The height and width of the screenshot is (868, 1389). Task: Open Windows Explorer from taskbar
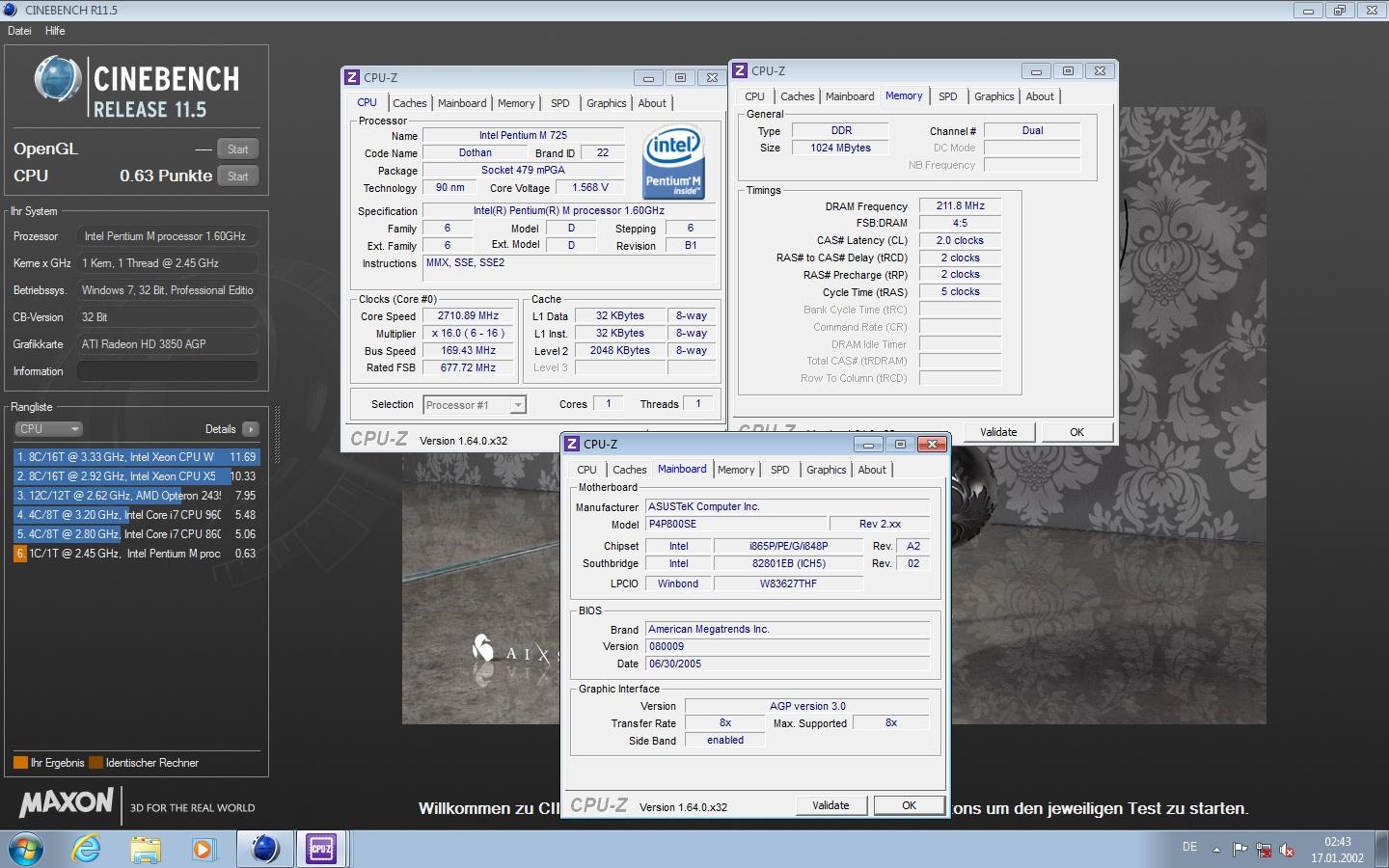click(146, 849)
